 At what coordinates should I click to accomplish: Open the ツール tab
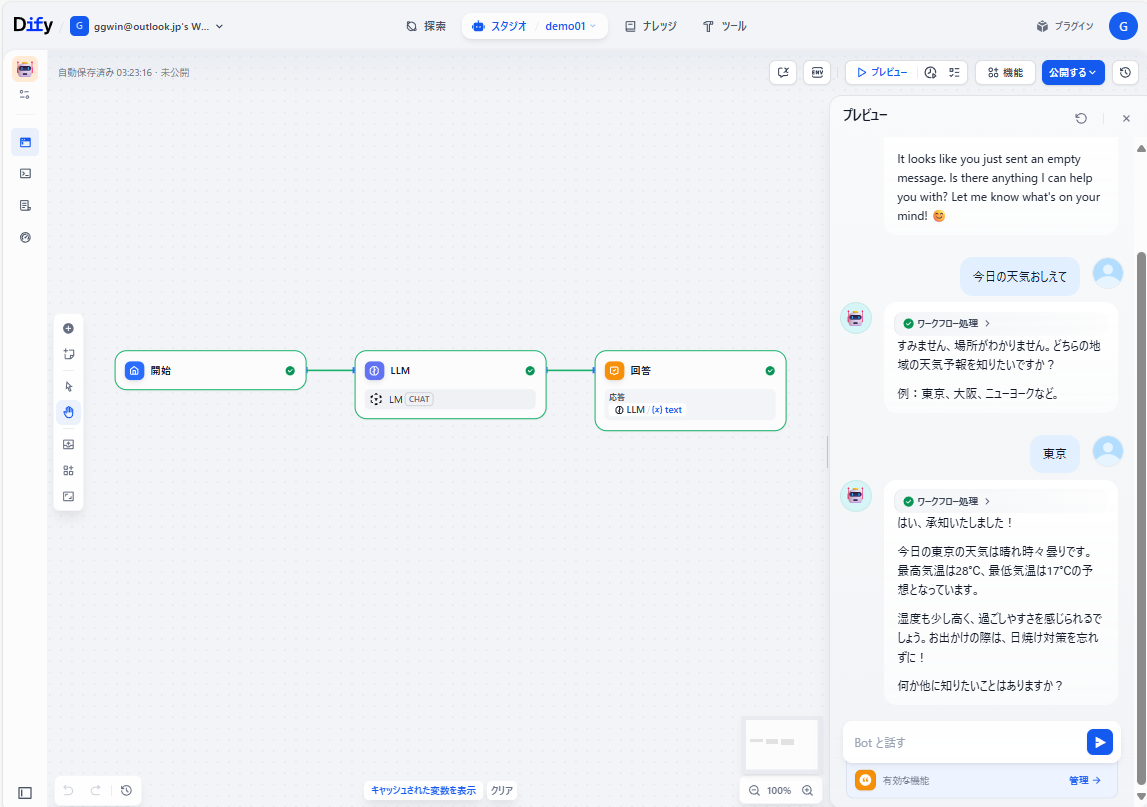pos(724,26)
